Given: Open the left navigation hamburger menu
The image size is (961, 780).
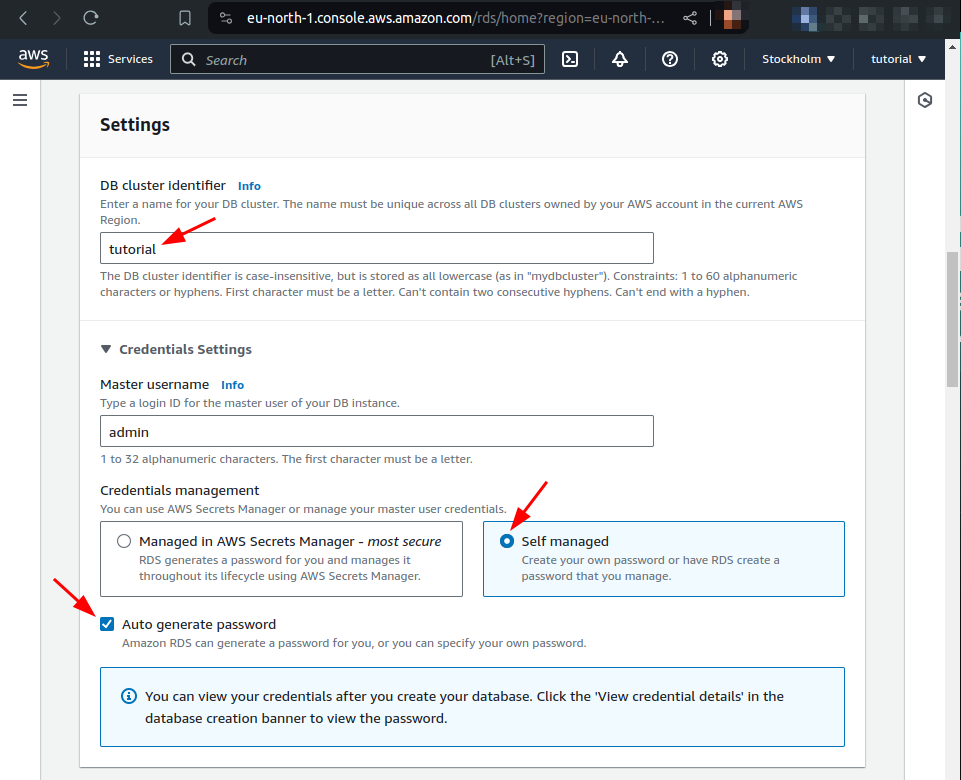Looking at the screenshot, I should click(20, 100).
